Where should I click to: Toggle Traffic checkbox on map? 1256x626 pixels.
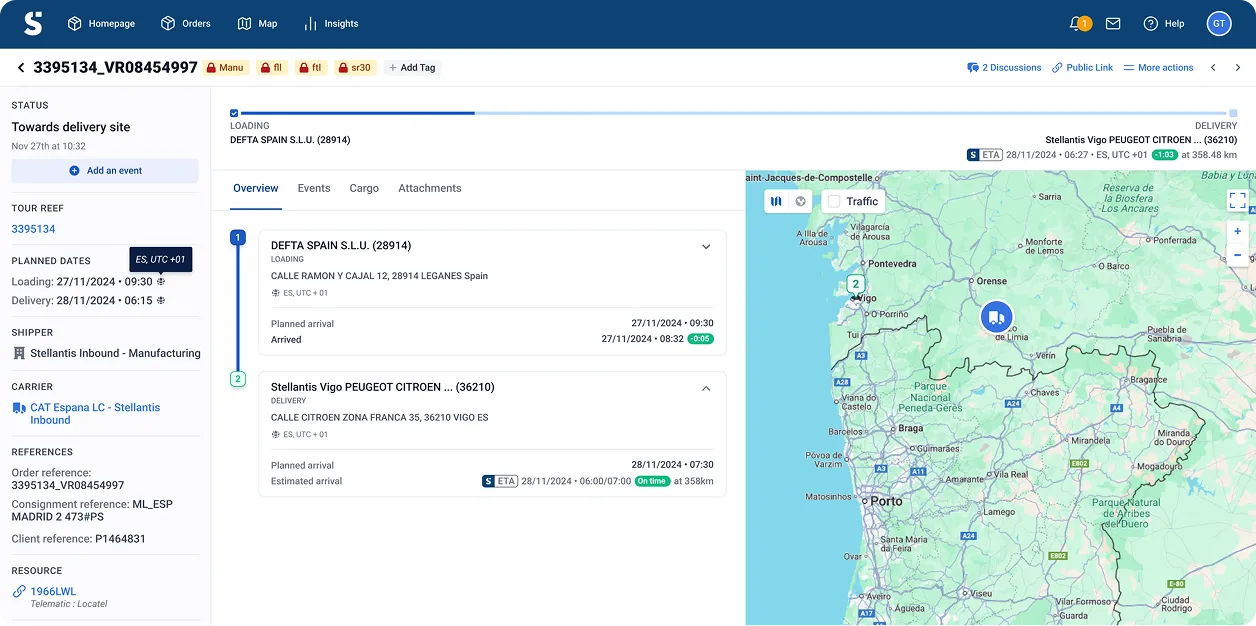(833, 201)
